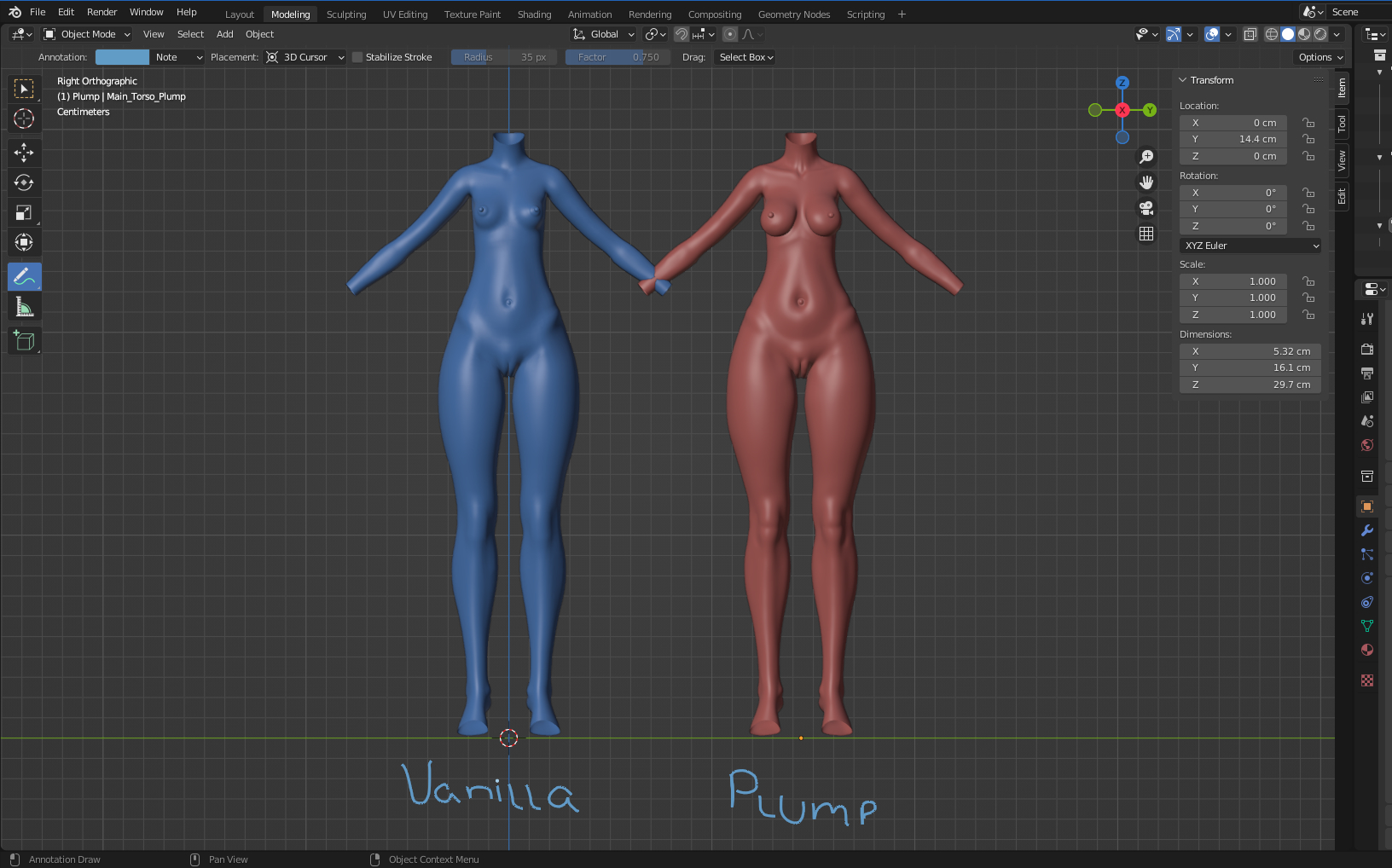Toggle X-ray view mode

(1250, 35)
